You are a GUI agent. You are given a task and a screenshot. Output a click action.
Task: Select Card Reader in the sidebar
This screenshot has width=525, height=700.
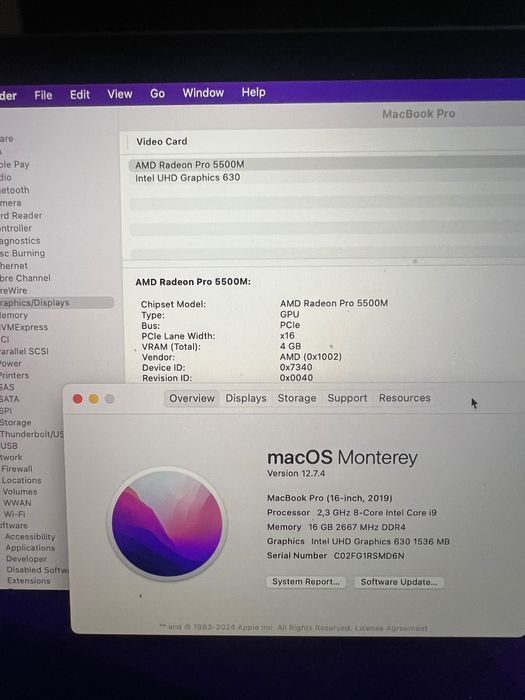click(x=21, y=215)
